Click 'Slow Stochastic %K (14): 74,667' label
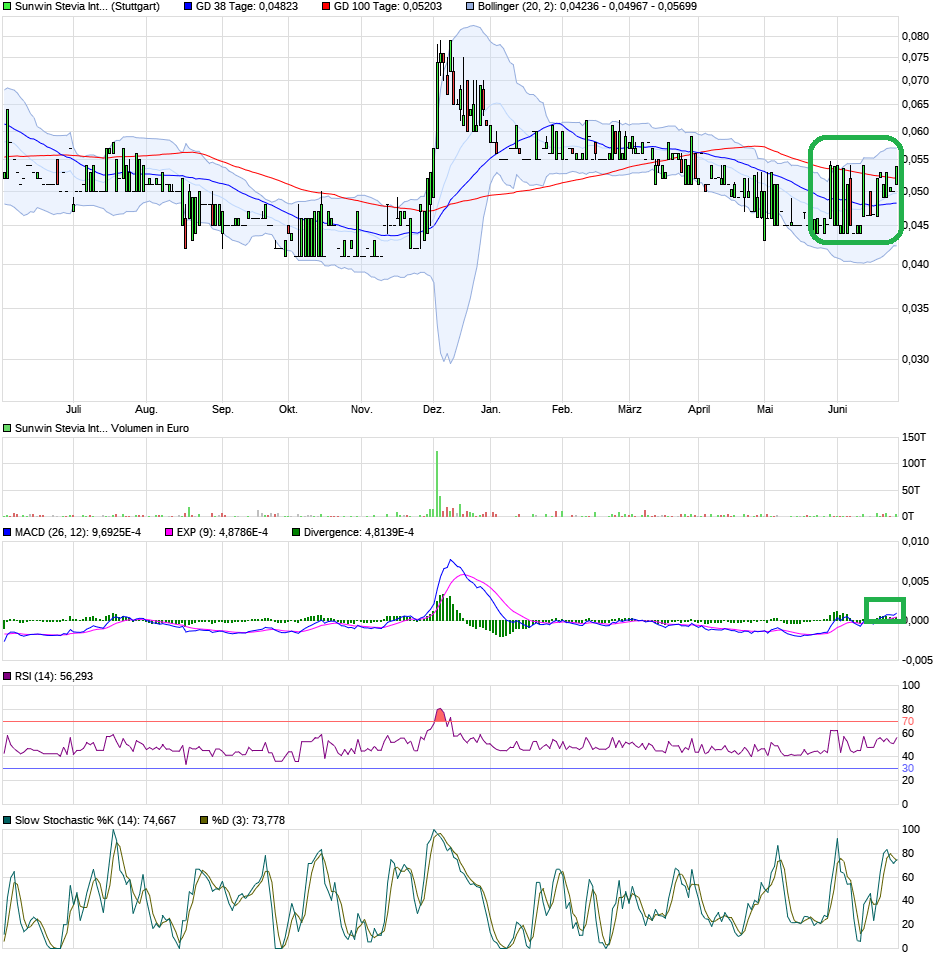Image resolution: width=940 pixels, height=958 pixels. [95, 821]
